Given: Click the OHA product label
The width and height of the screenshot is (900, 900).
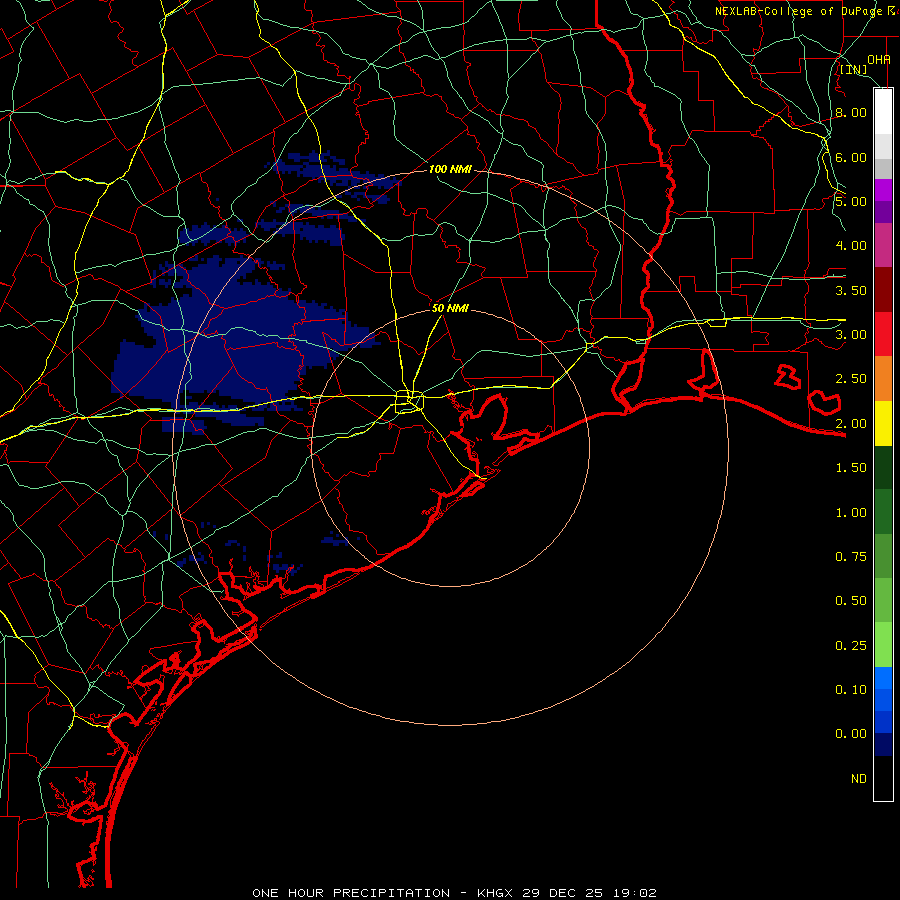Looking at the screenshot, I should pos(879,59).
